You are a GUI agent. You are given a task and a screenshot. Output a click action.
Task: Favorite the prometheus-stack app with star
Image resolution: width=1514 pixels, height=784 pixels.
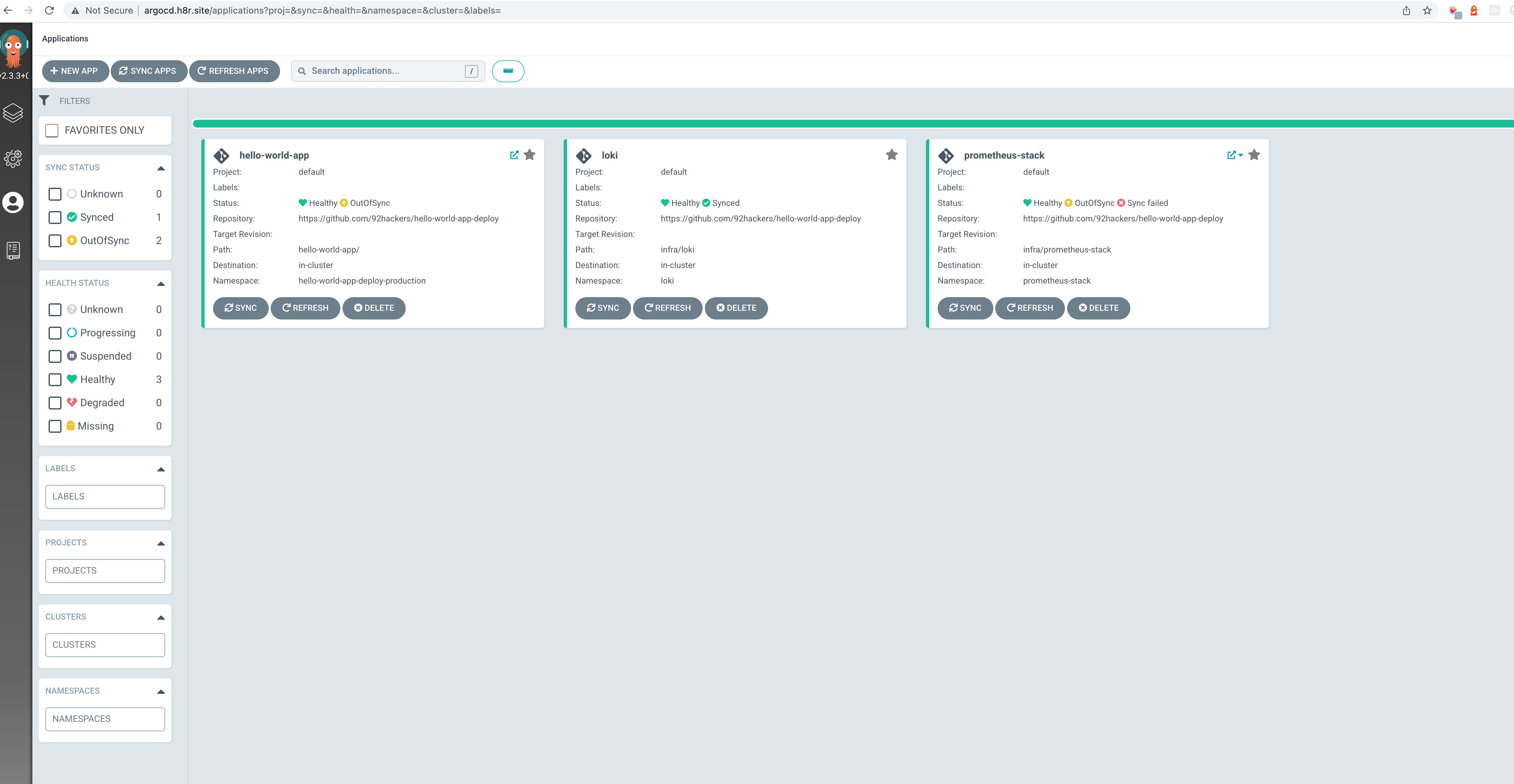tap(1254, 155)
